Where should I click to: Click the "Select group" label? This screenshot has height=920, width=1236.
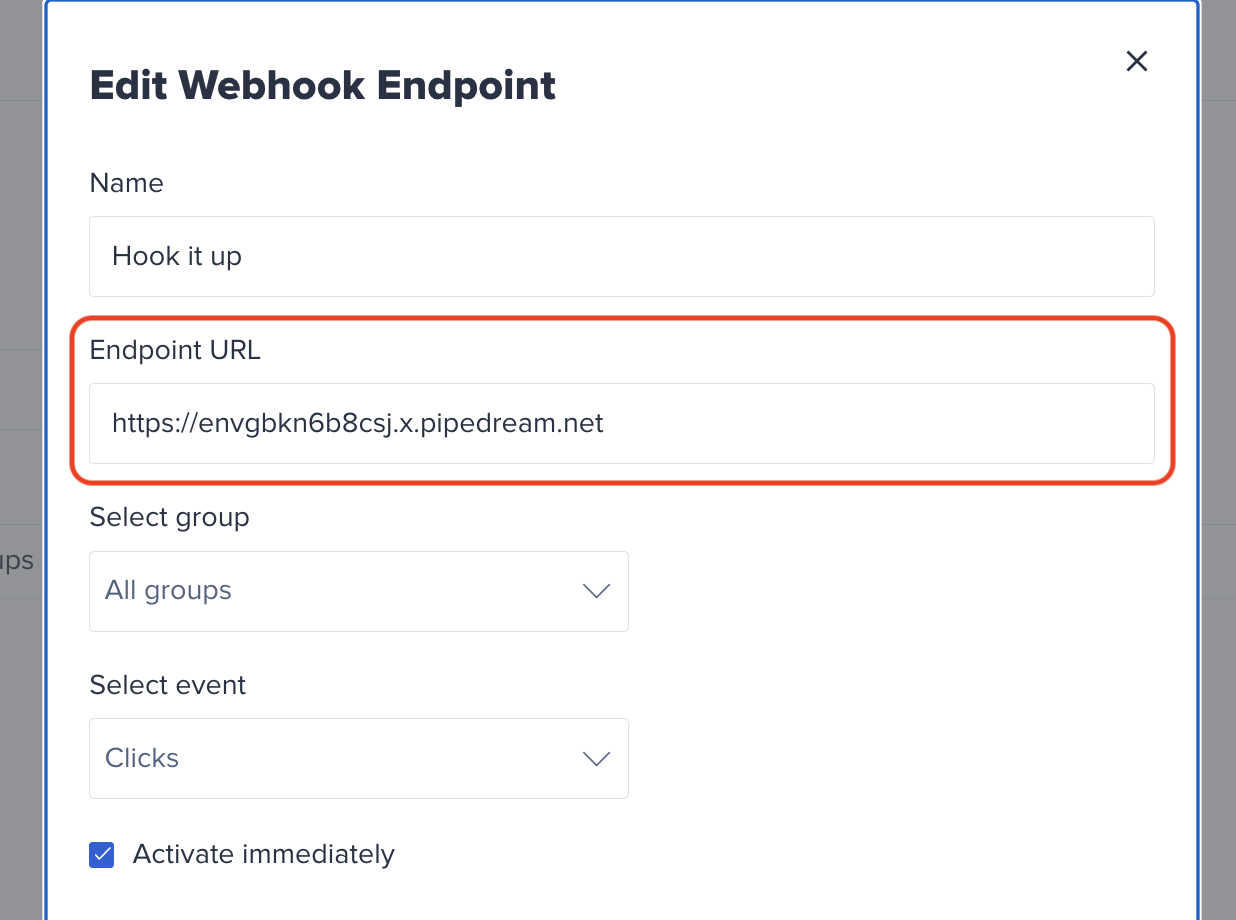tap(169, 517)
